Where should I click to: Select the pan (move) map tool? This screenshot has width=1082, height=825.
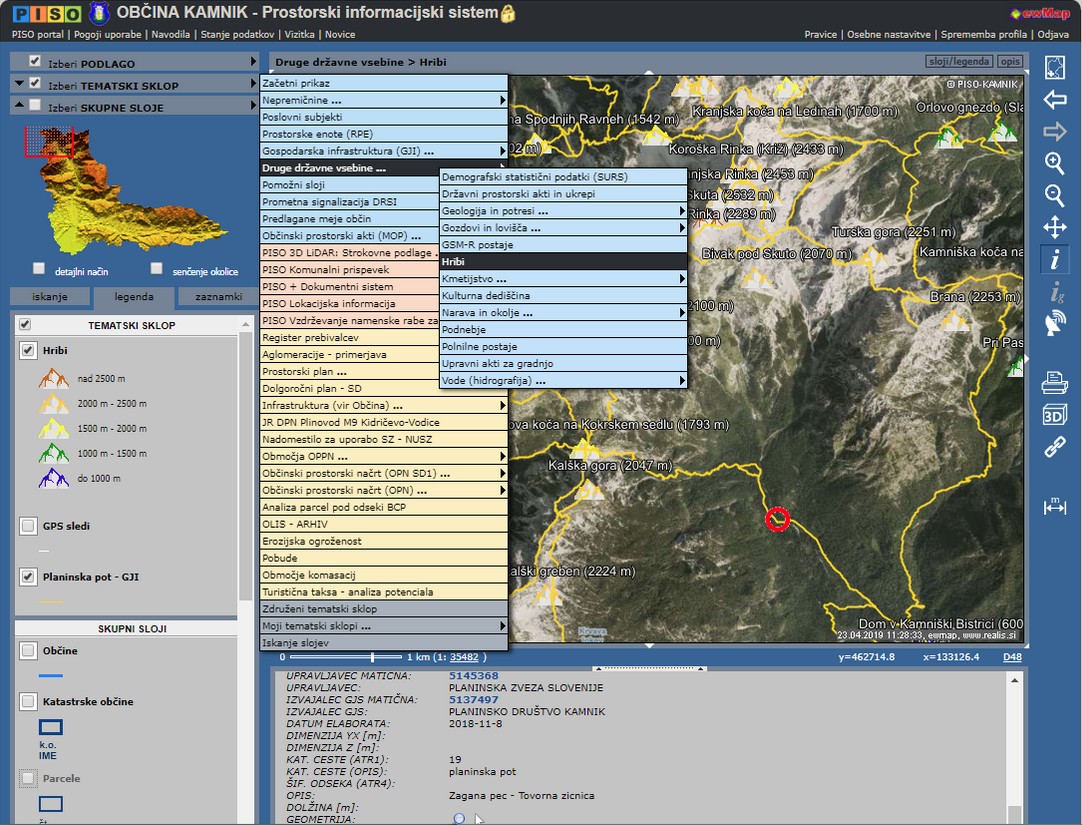[x=1054, y=227]
